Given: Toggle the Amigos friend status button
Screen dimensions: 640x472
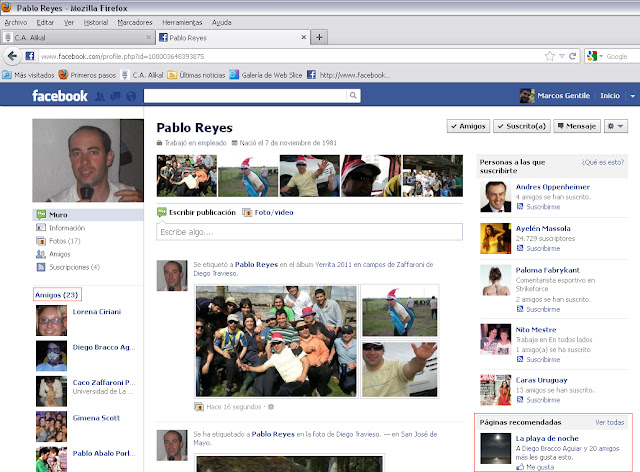Looking at the screenshot, I should 468,126.
